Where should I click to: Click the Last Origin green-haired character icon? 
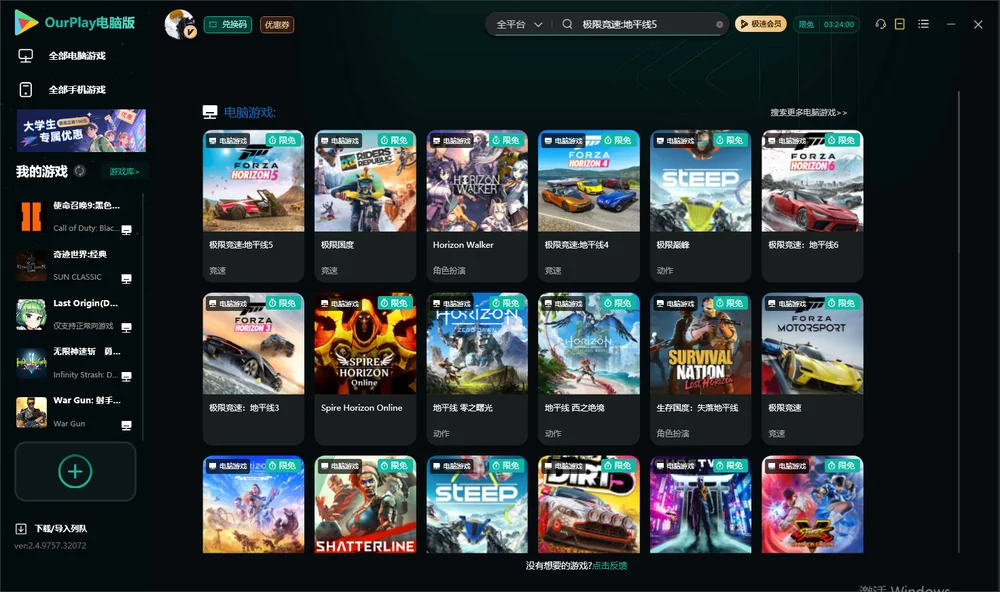tap(31, 314)
